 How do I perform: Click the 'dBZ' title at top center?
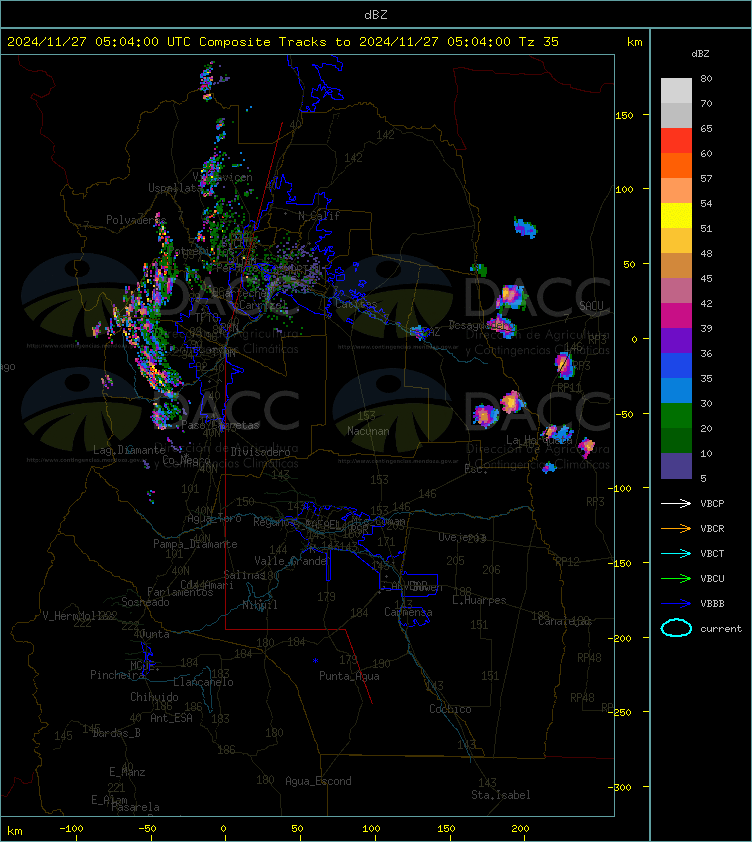pos(375,15)
